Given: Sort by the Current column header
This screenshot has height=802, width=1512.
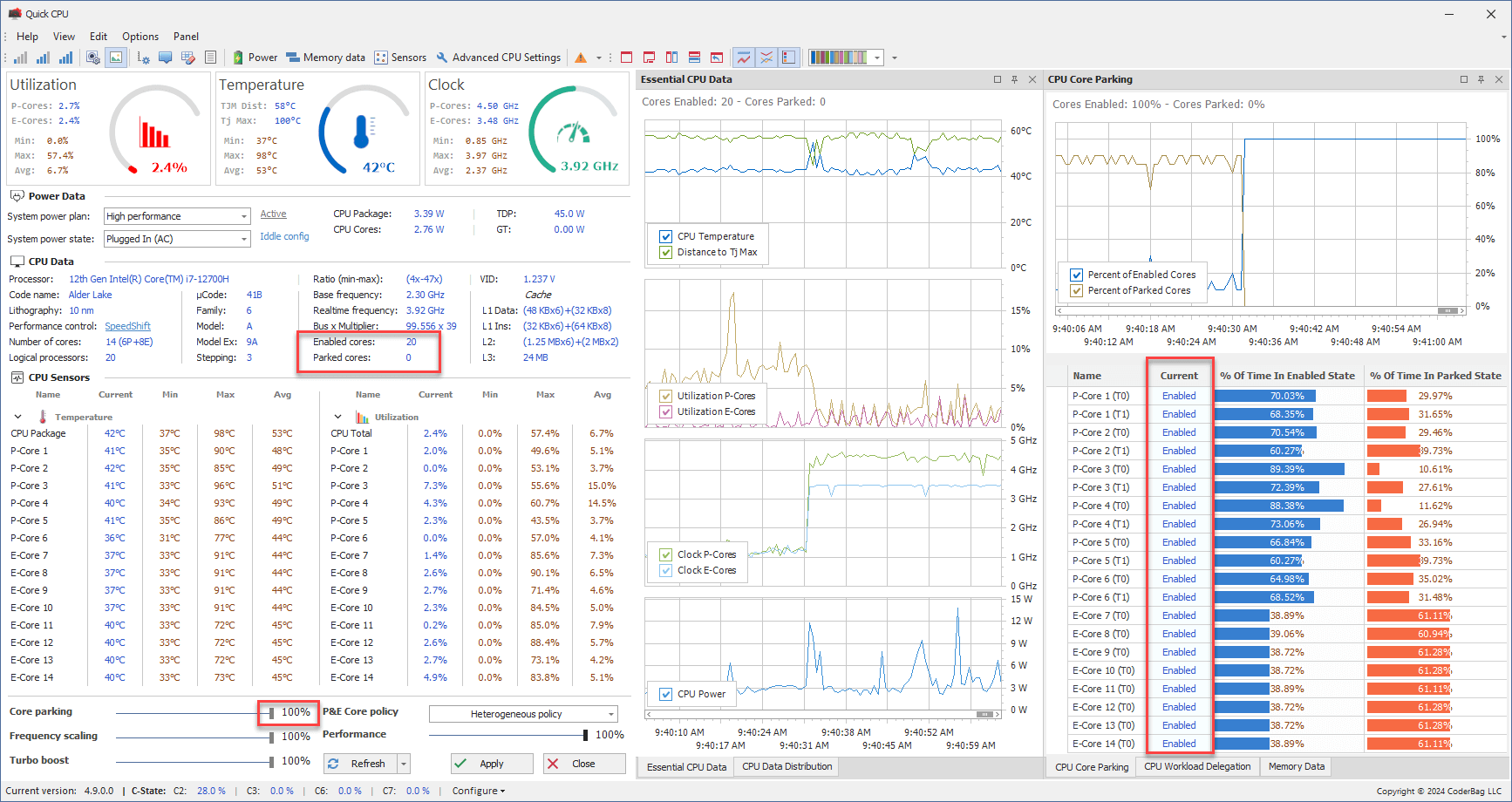Looking at the screenshot, I should [x=1179, y=376].
